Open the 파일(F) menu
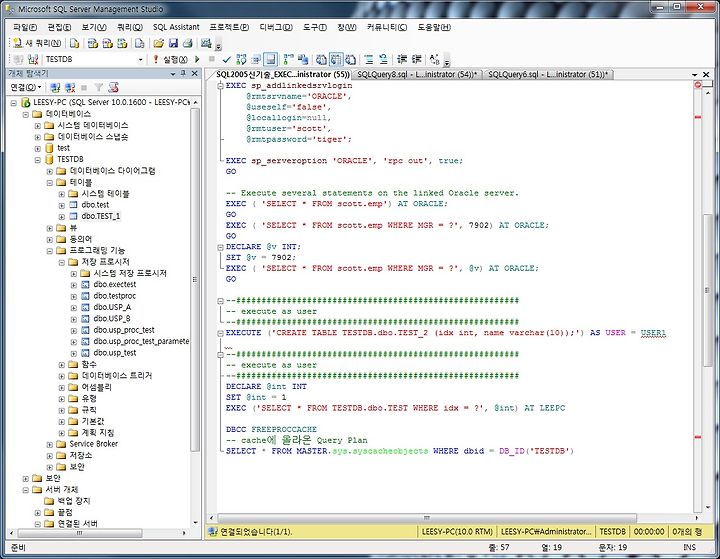The image size is (720, 559). tap(25, 27)
